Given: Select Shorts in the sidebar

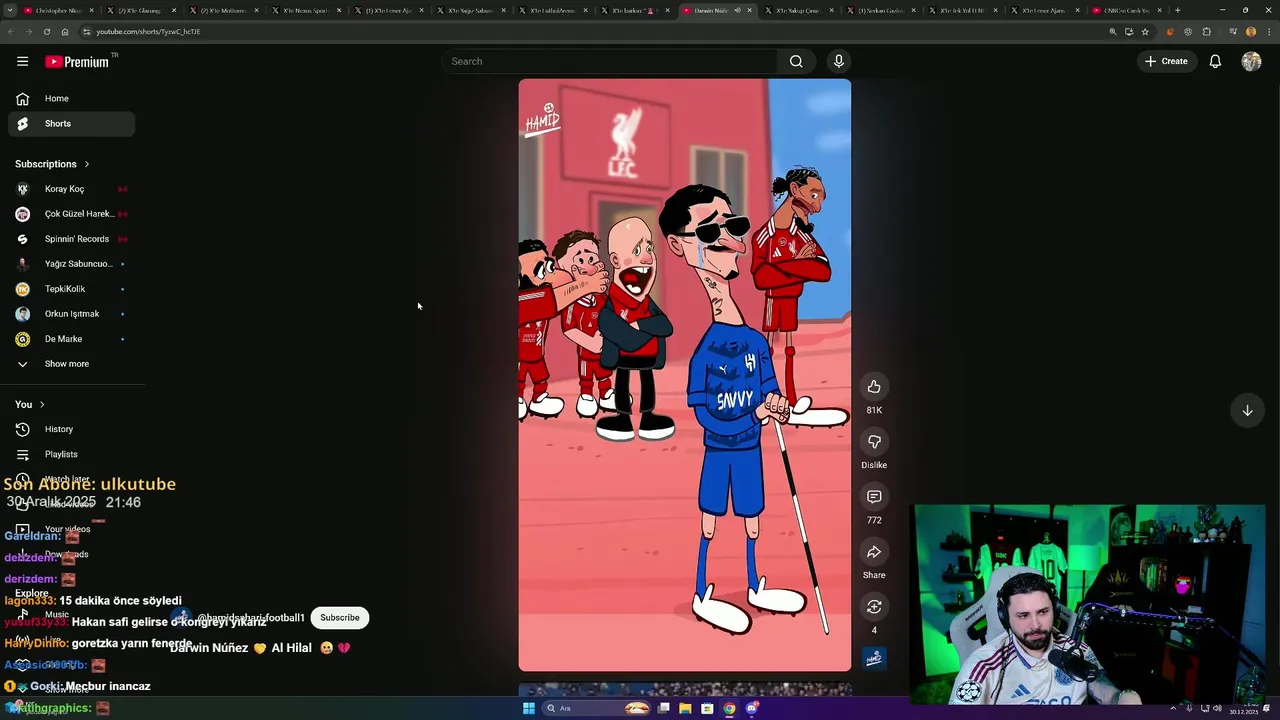Looking at the screenshot, I should coord(71,124).
